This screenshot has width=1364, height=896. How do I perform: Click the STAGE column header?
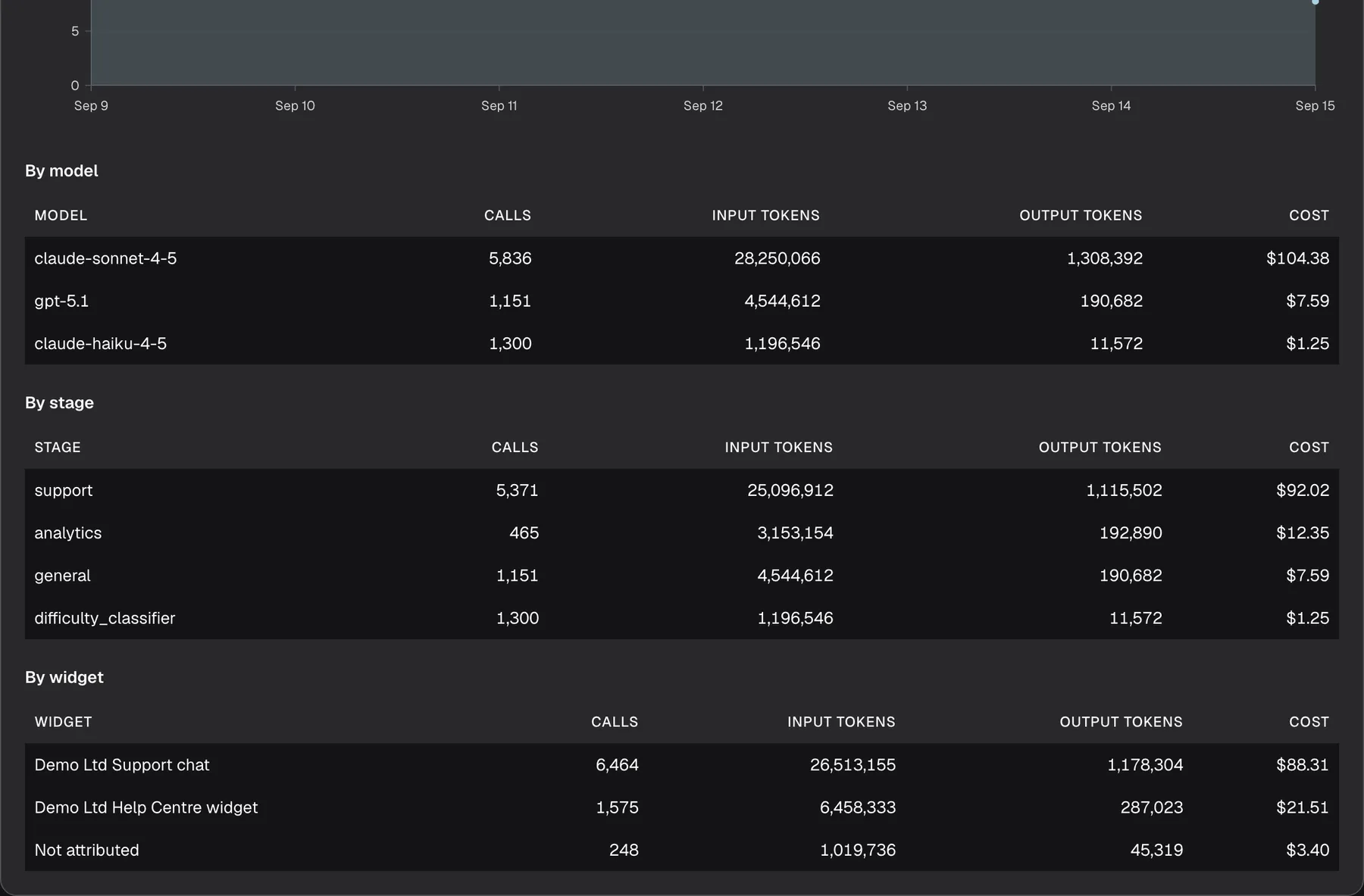pos(58,448)
